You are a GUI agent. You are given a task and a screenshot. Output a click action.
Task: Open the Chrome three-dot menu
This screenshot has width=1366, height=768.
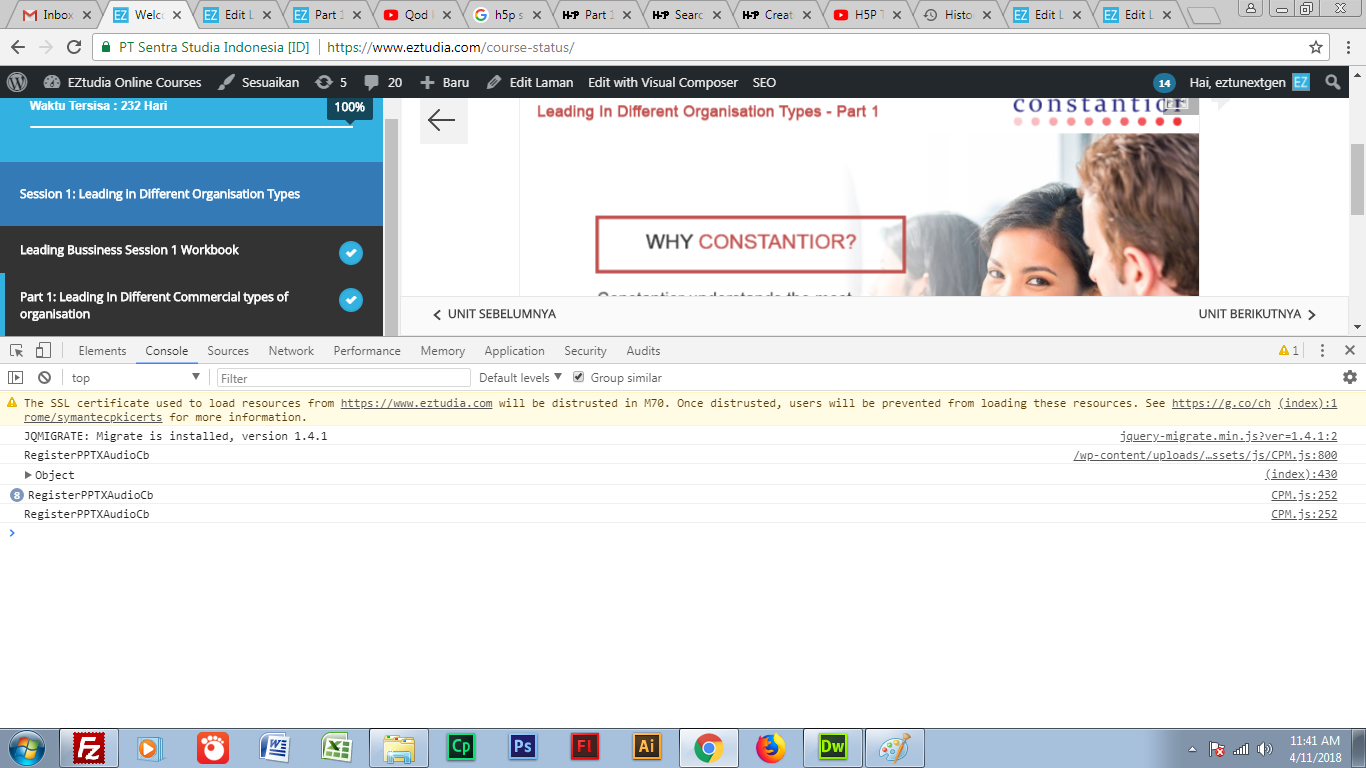click(x=1349, y=47)
